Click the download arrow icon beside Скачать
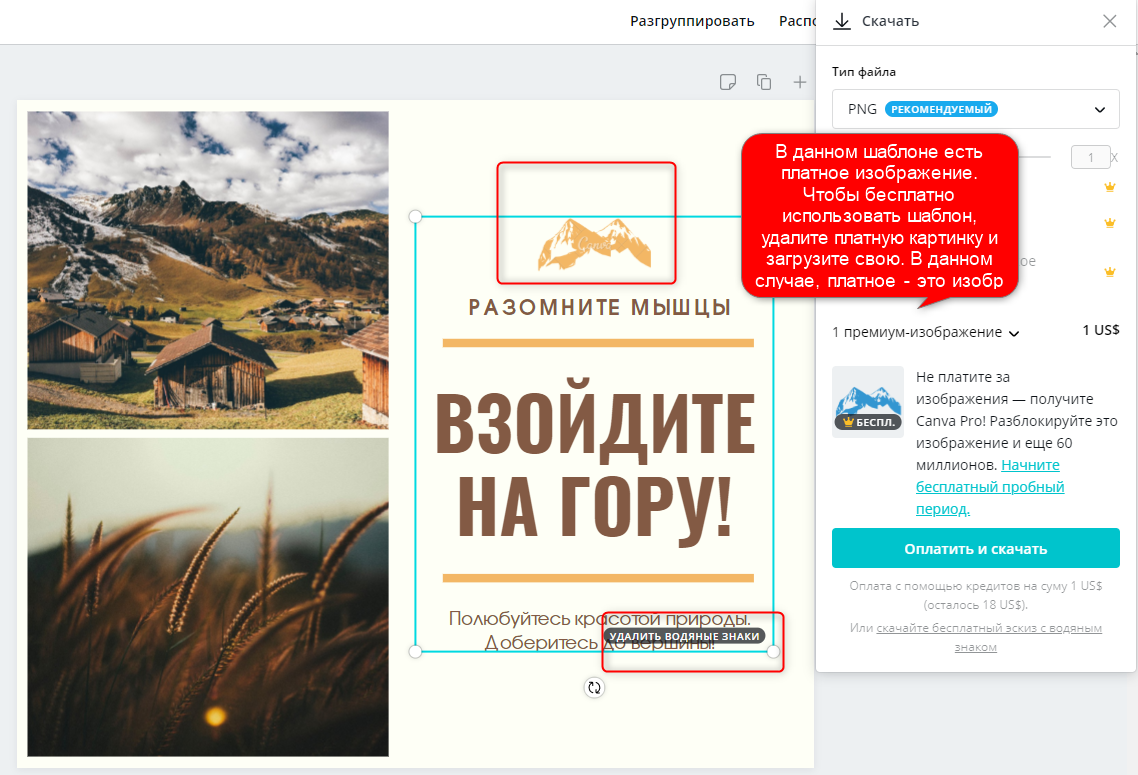 point(842,21)
